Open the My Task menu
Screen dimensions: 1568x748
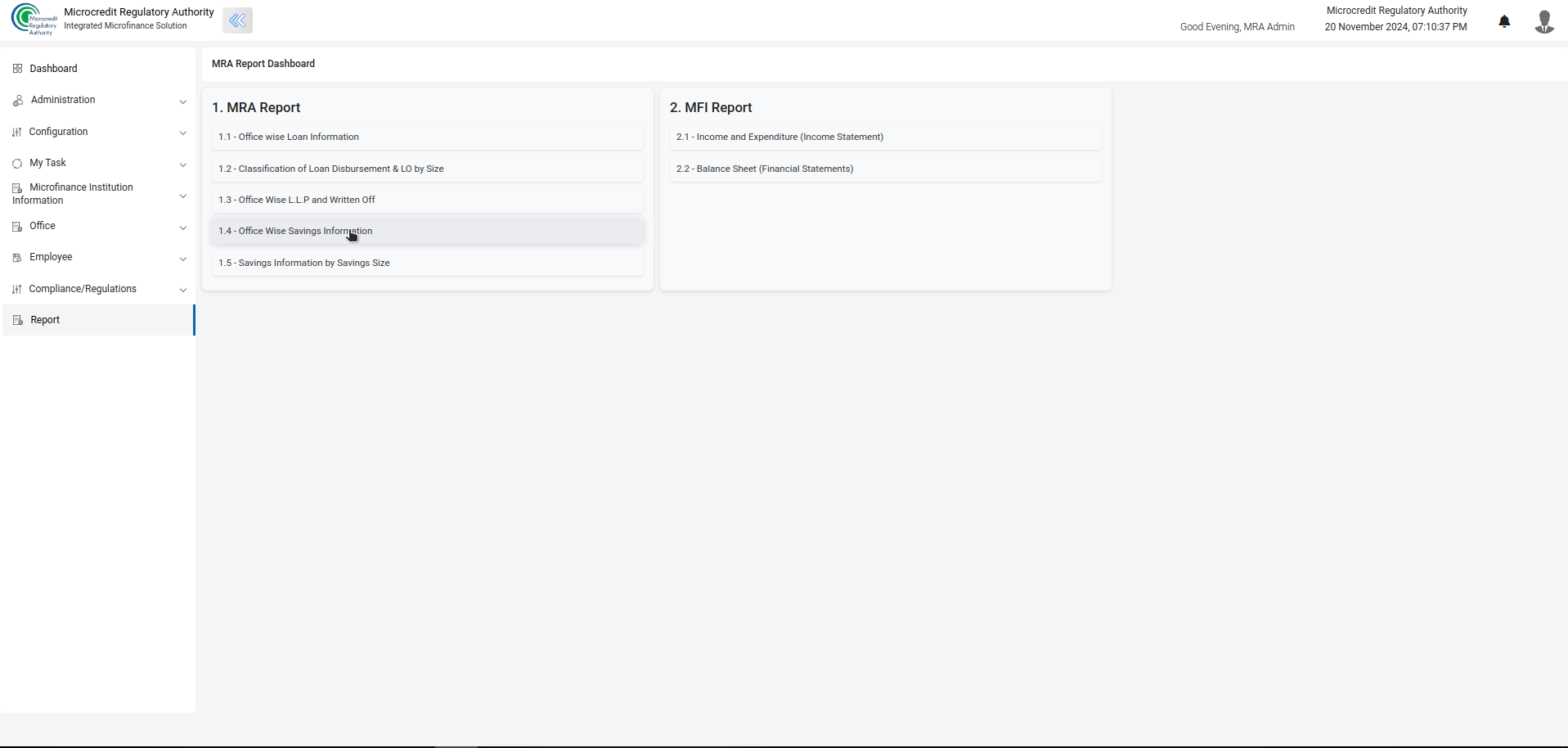[98, 163]
